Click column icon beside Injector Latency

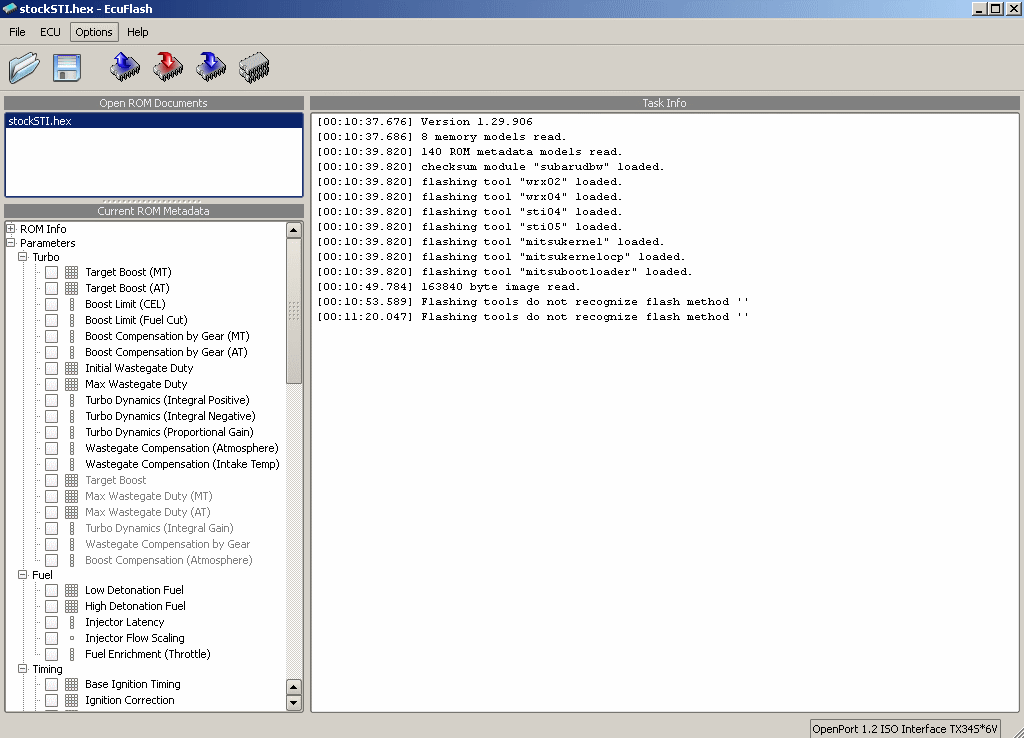pyautogui.click(x=72, y=622)
